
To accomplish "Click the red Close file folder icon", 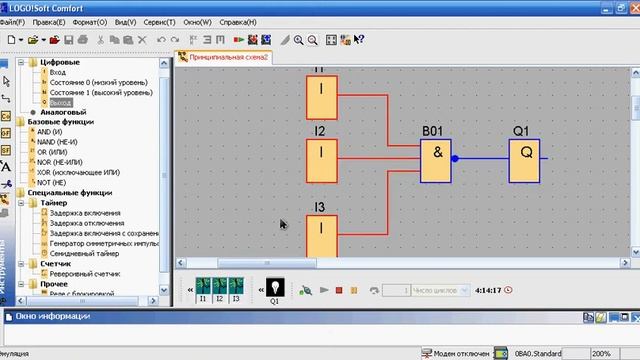I will coord(54,40).
